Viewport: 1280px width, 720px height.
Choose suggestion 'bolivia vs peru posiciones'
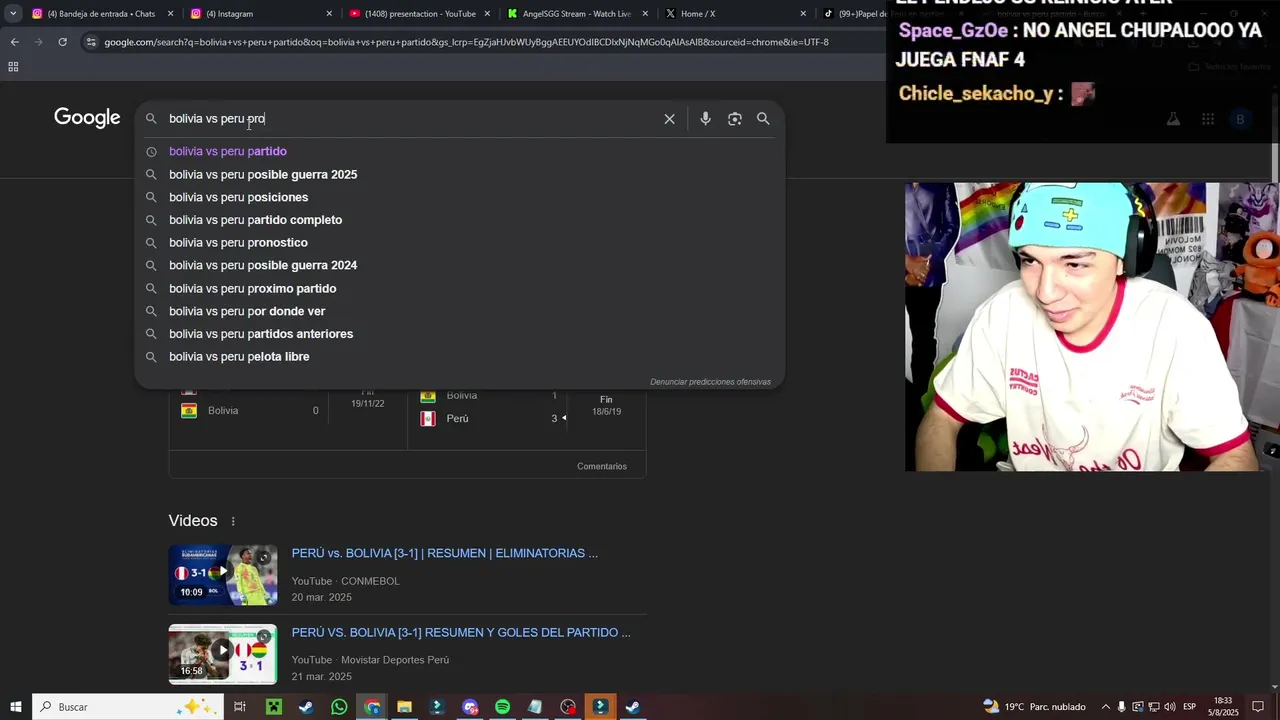[459, 198]
